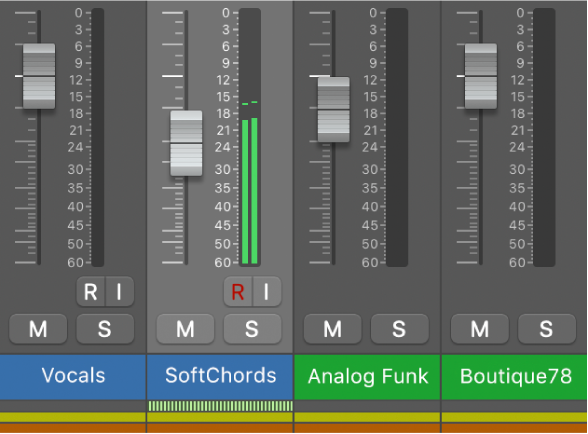Viewport: 588px width, 434px height.
Task: Toggle input monitoring on SoftChords channel
Action: tap(267, 291)
